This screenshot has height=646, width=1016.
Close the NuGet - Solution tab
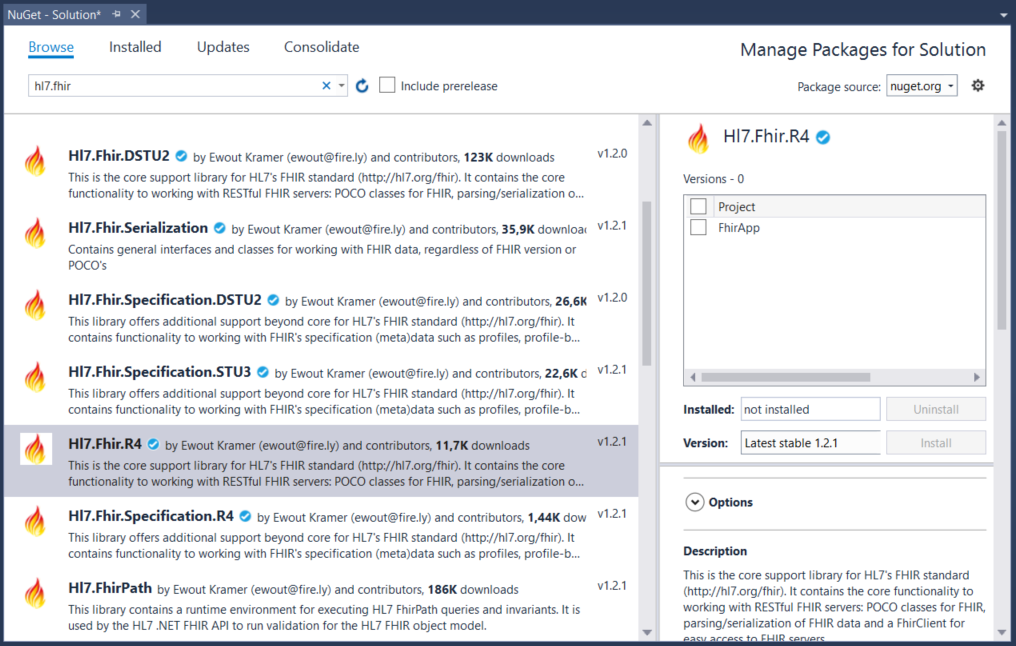pyautogui.click(x=135, y=14)
